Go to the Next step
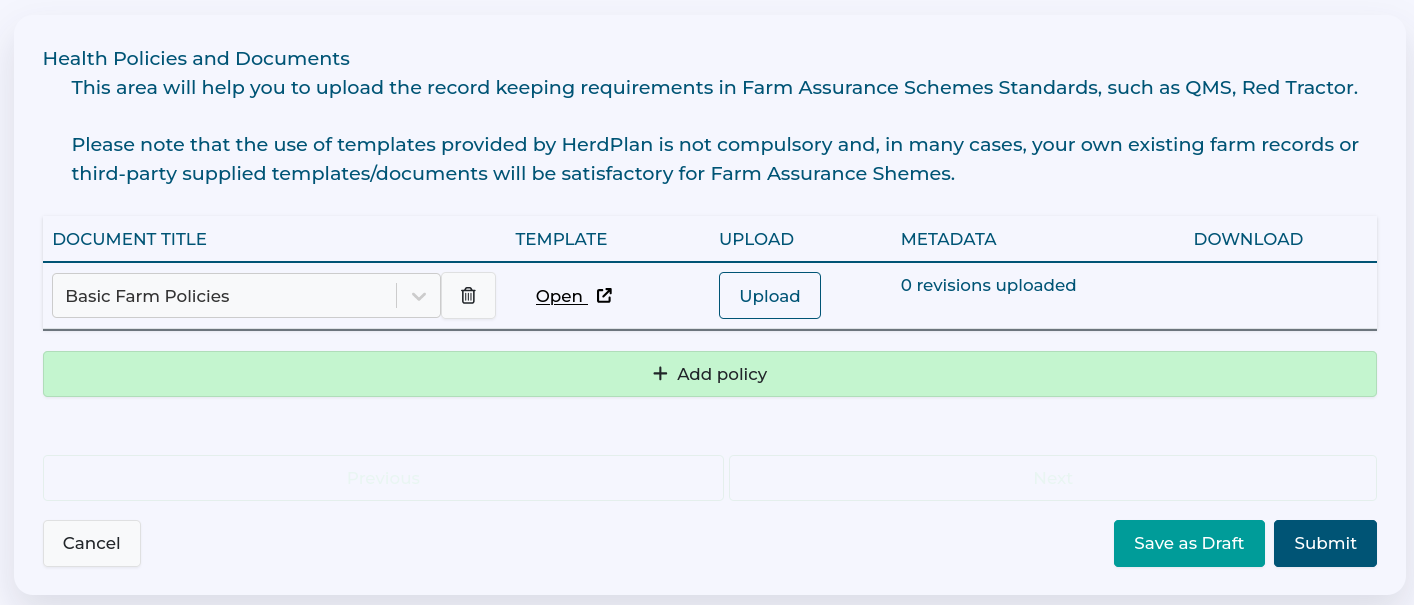The image size is (1414, 605). 1052,478
